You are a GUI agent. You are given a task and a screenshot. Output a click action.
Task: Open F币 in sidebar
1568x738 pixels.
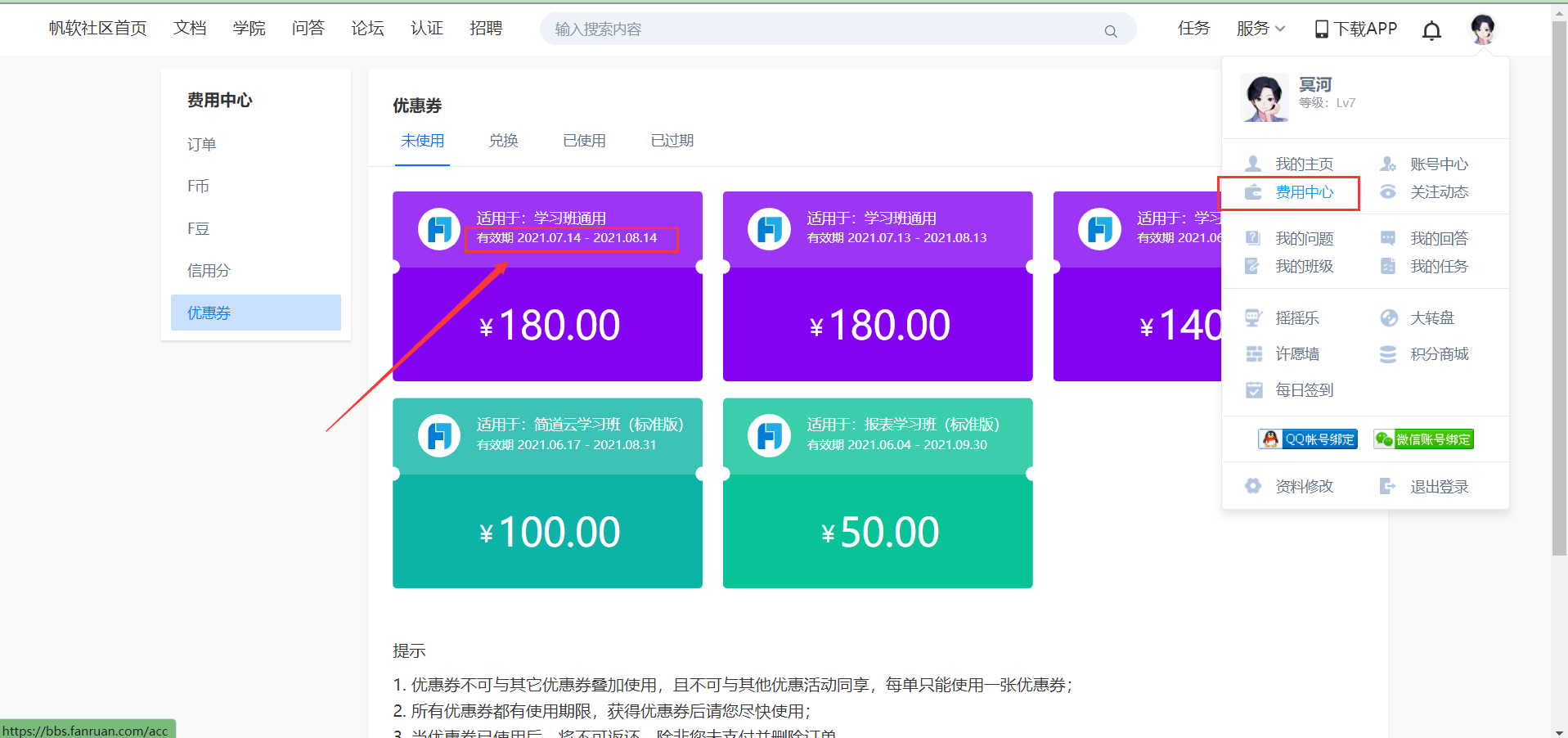pyautogui.click(x=198, y=186)
